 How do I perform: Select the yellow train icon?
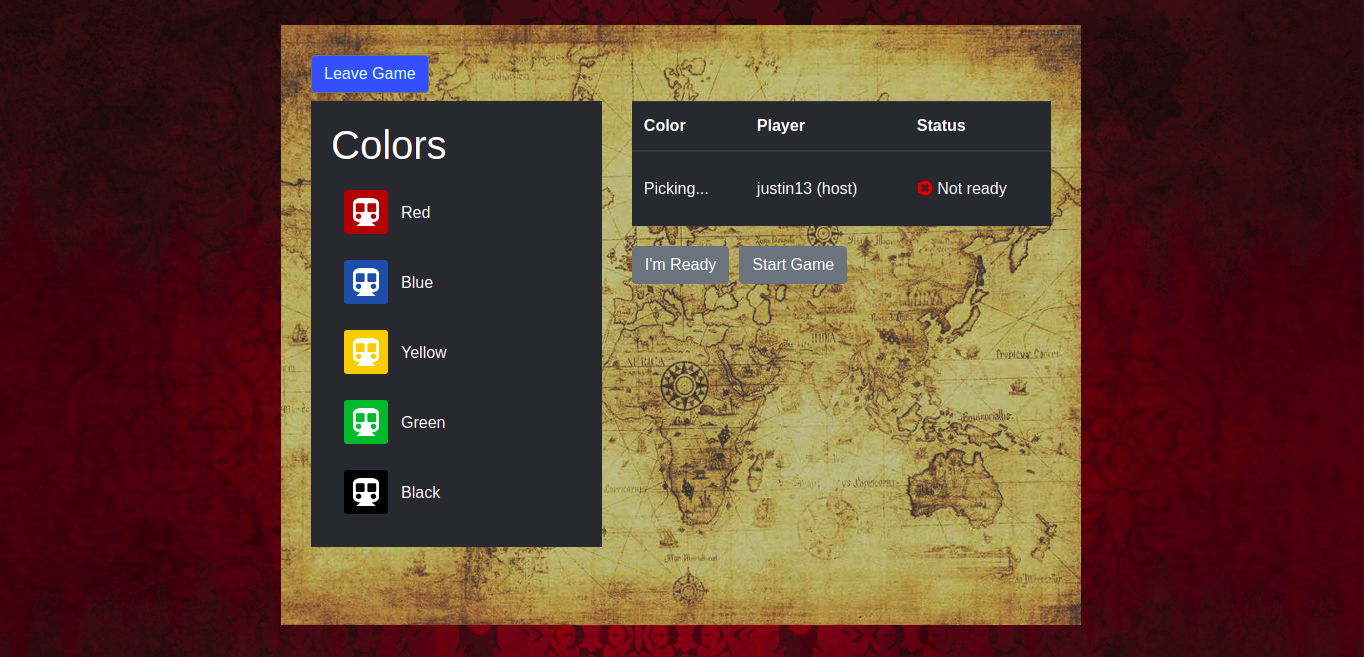tap(366, 352)
